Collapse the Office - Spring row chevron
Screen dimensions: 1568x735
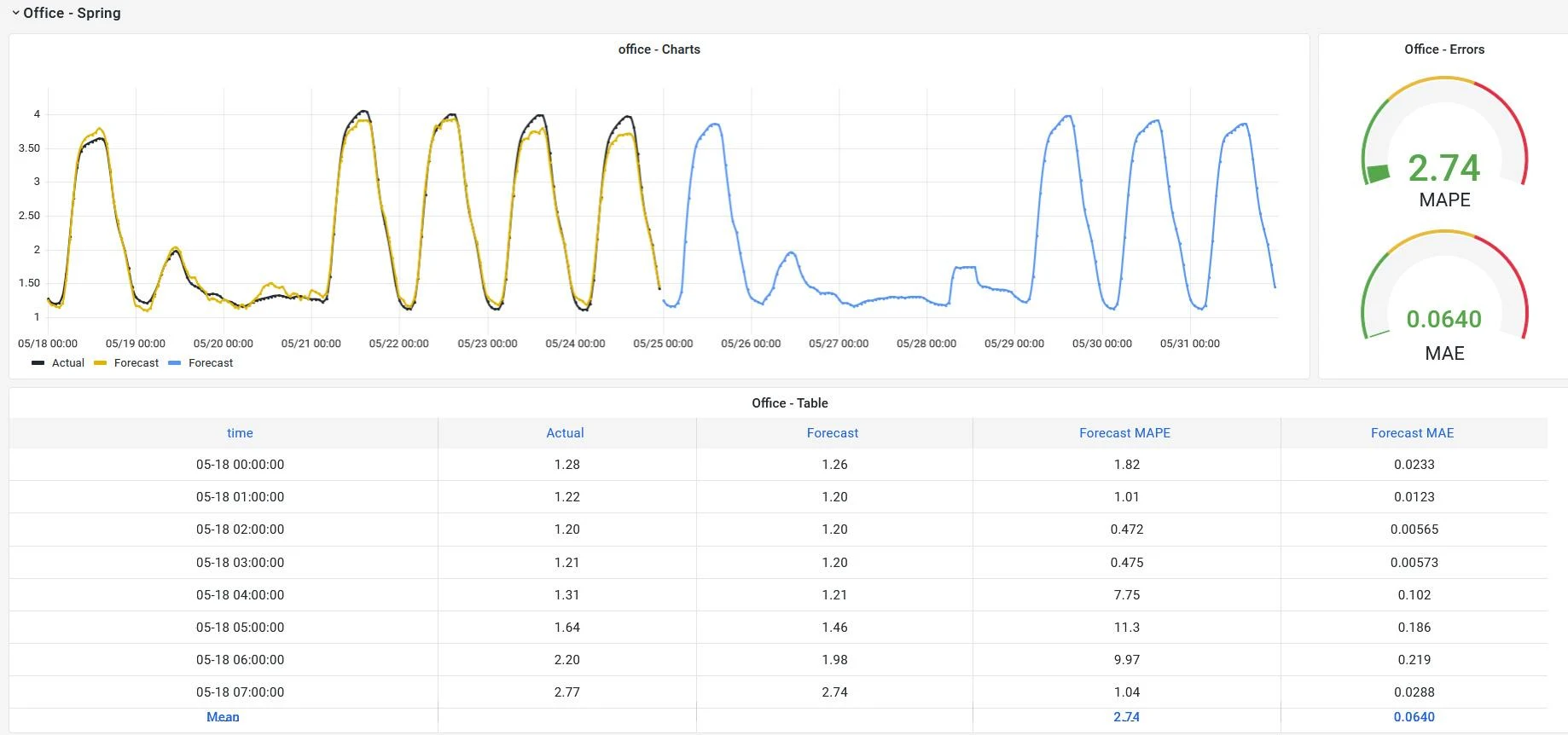tap(15, 14)
